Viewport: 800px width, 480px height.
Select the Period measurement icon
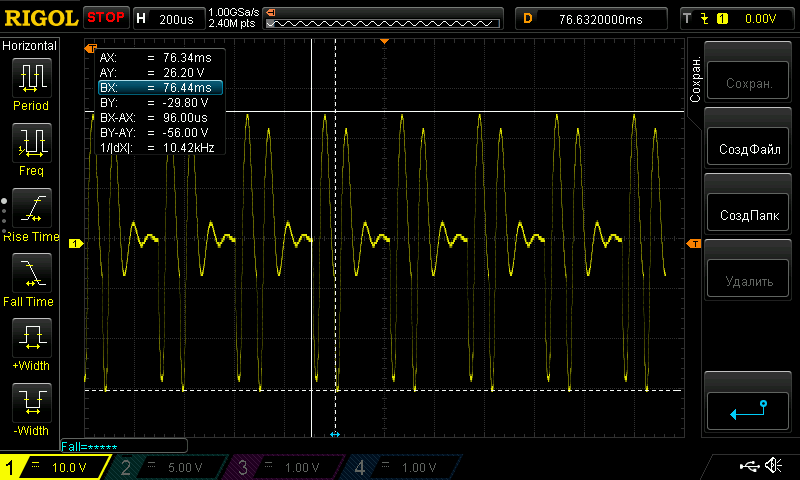tap(32, 78)
